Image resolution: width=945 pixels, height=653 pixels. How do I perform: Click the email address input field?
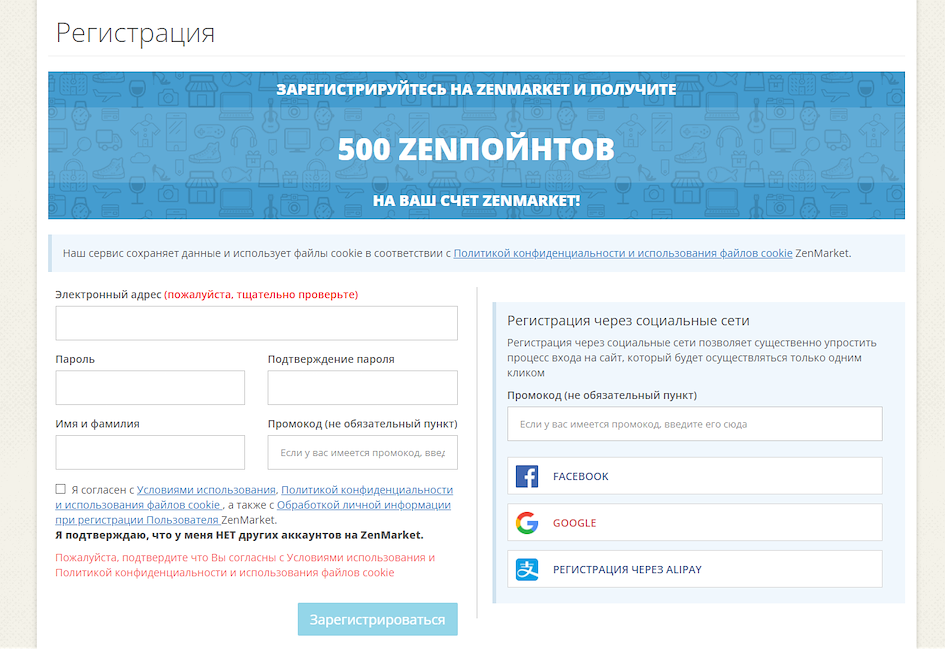point(256,323)
